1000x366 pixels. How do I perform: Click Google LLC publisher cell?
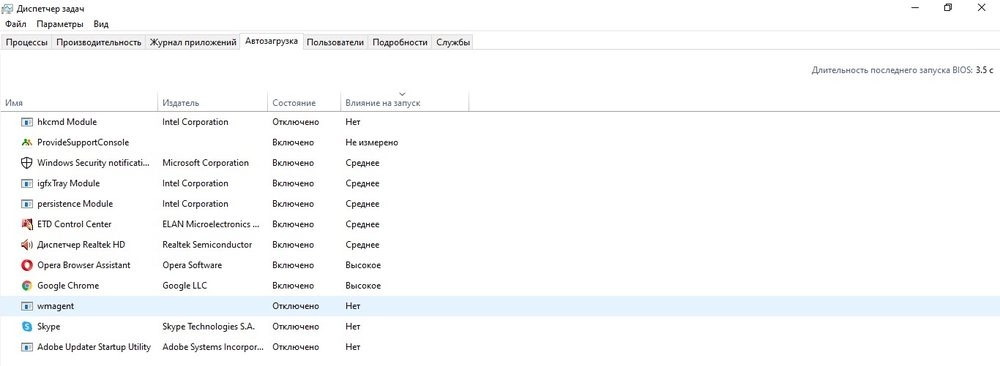[x=184, y=285]
